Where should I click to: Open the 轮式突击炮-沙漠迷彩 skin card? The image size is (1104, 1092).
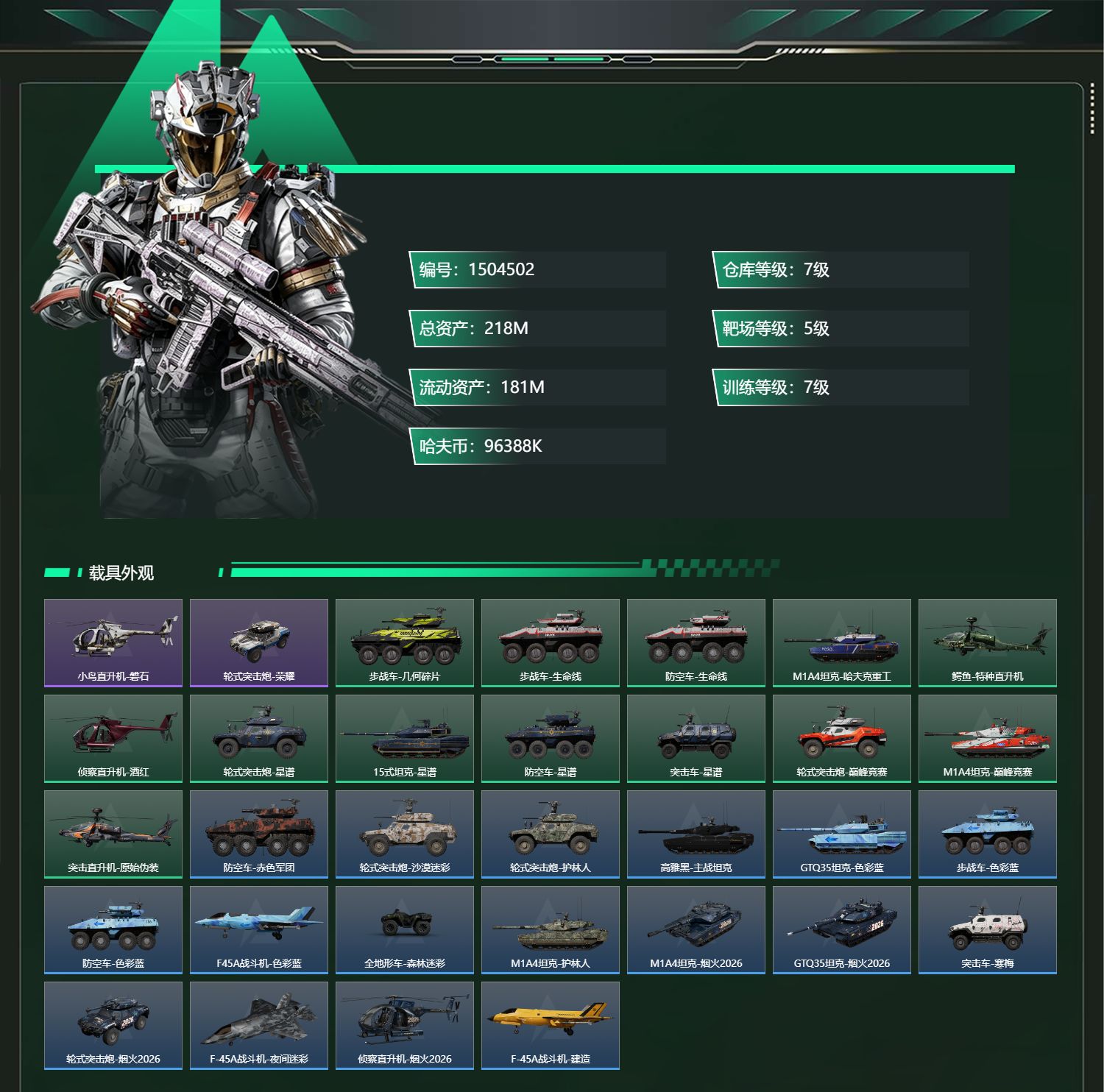(405, 834)
